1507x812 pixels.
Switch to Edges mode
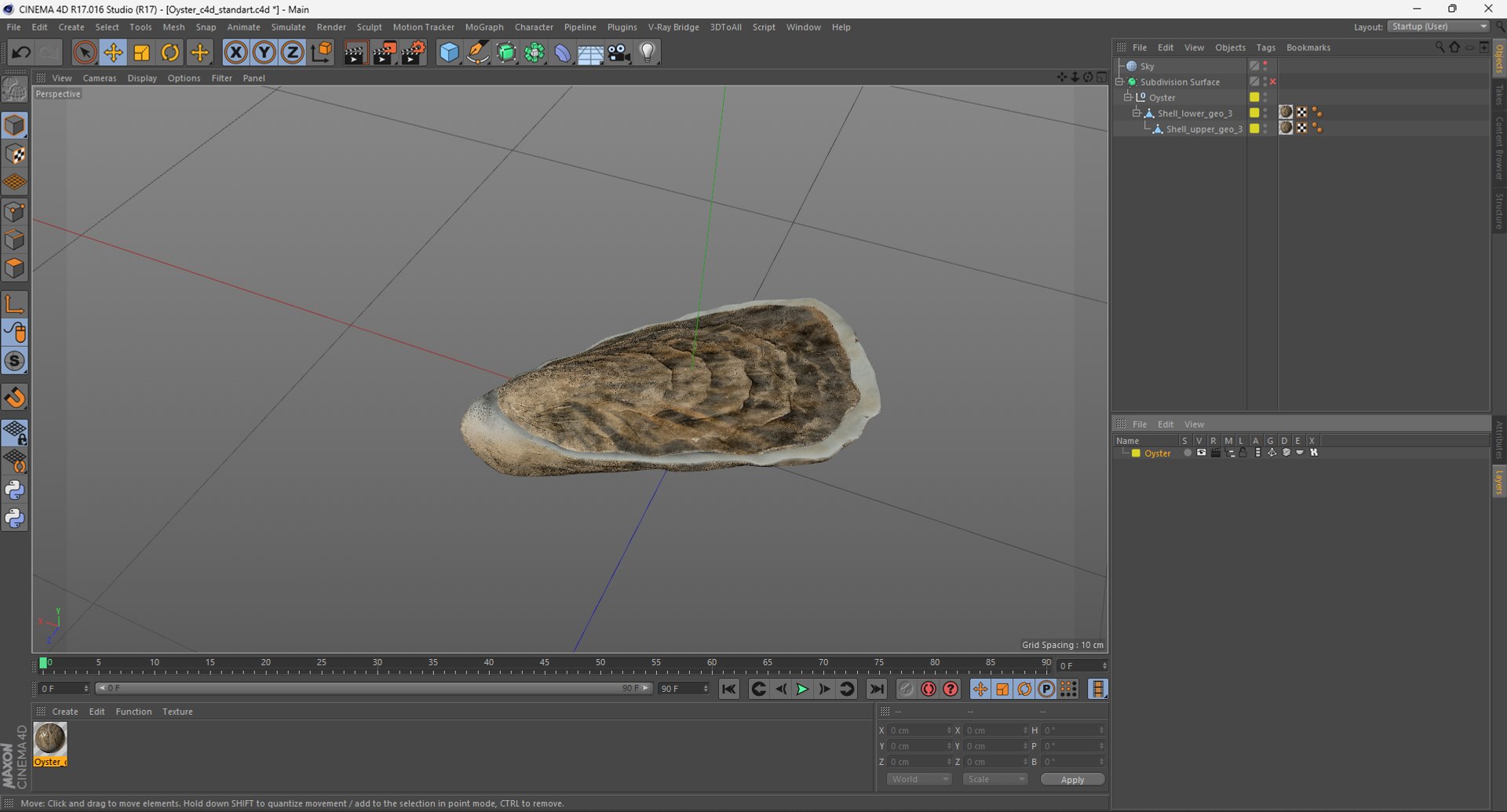[x=14, y=240]
